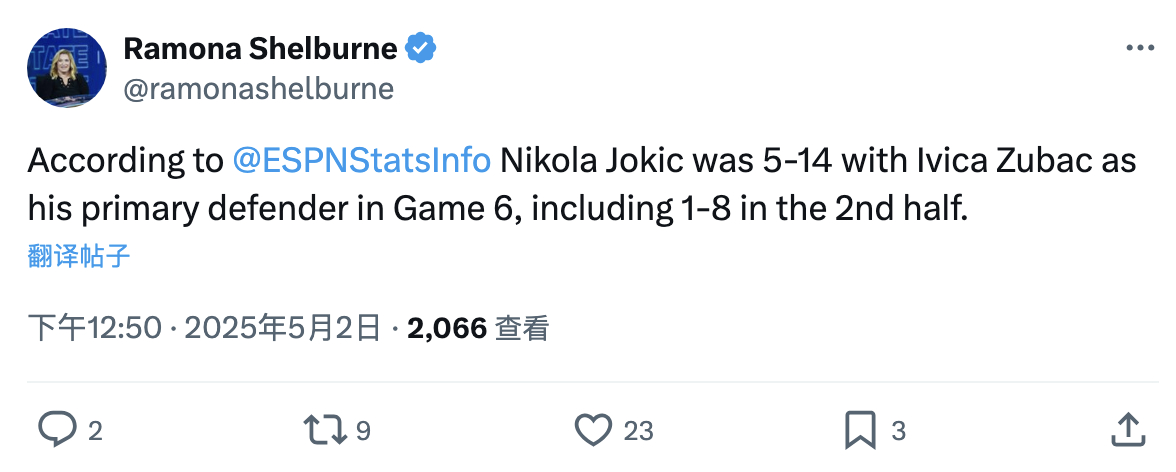Click the retweet arrows icon
Screen dimensions: 1176x472
pos(325,430)
